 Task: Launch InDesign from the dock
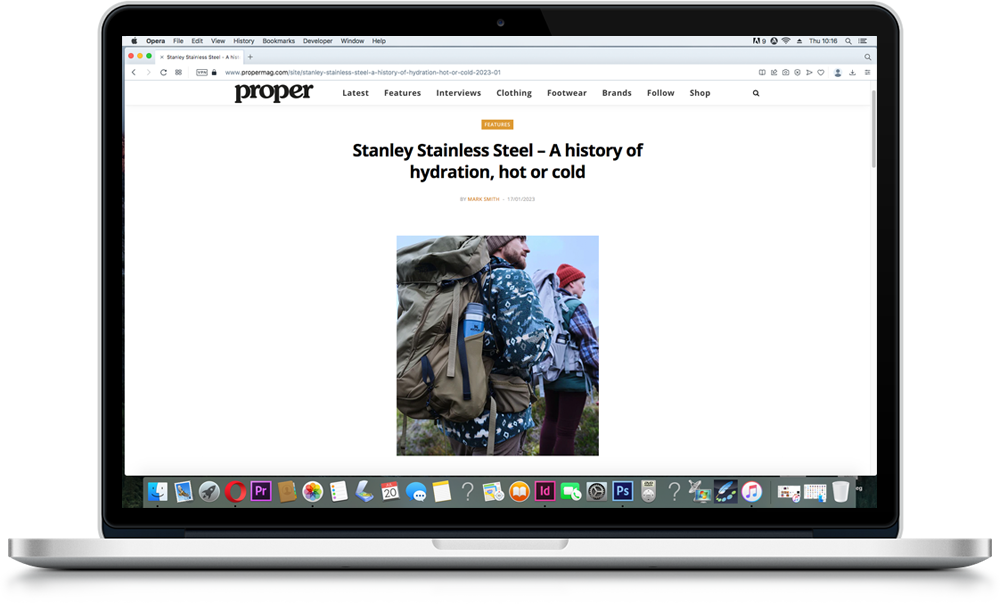click(545, 491)
